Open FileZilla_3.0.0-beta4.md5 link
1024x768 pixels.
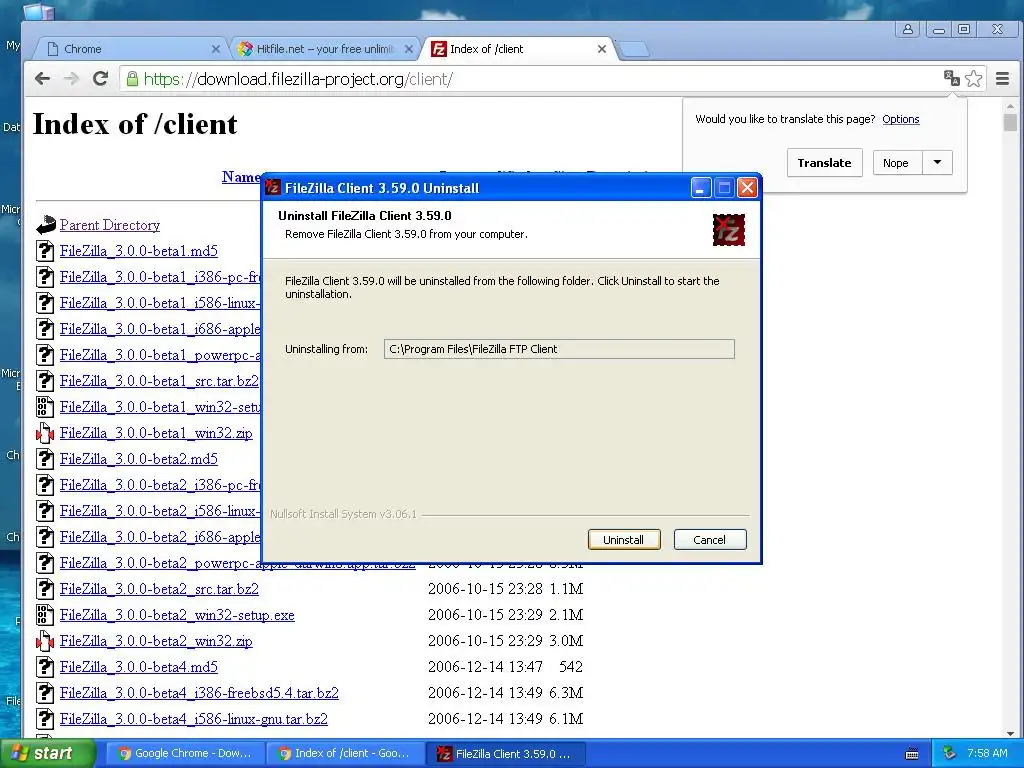tap(138, 667)
